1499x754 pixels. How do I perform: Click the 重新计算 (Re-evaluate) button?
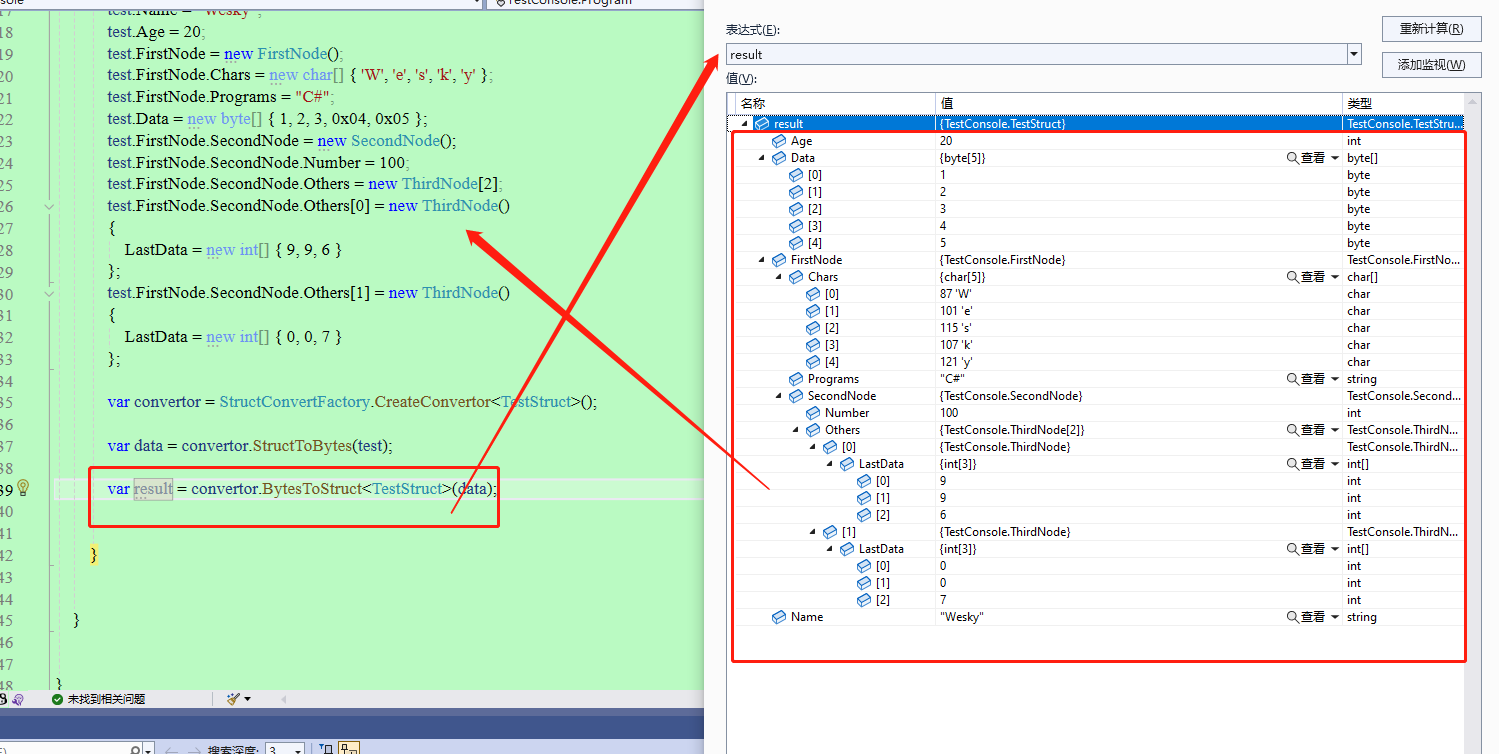[1431, 29]
